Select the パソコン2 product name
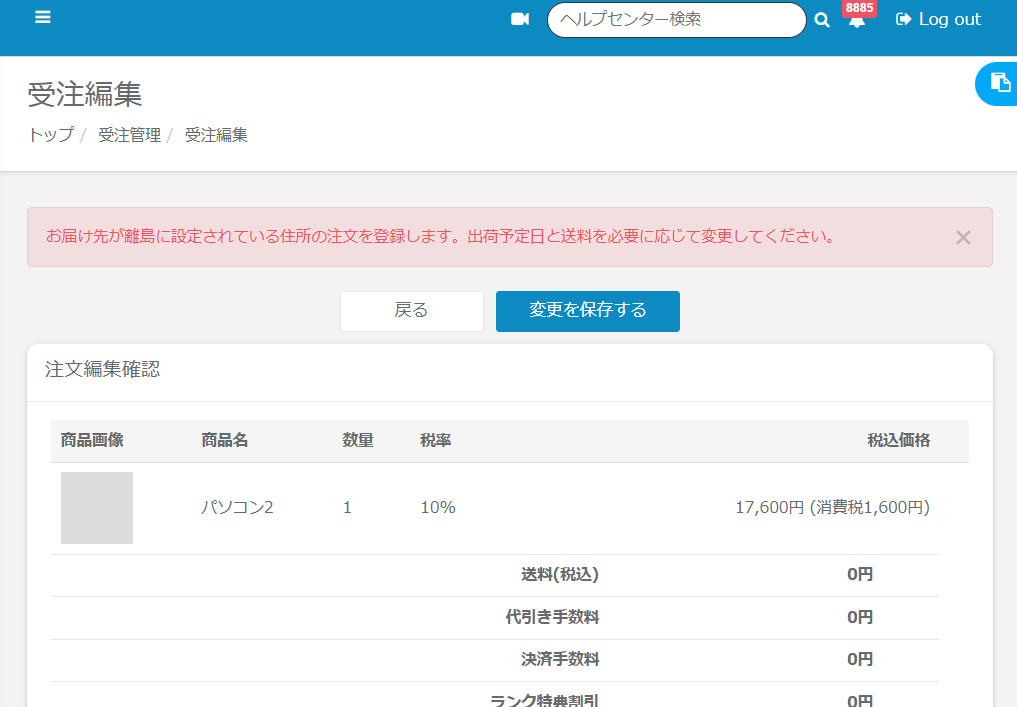Viewport: 1017px width, 707px height. click(x=237, y=508)
